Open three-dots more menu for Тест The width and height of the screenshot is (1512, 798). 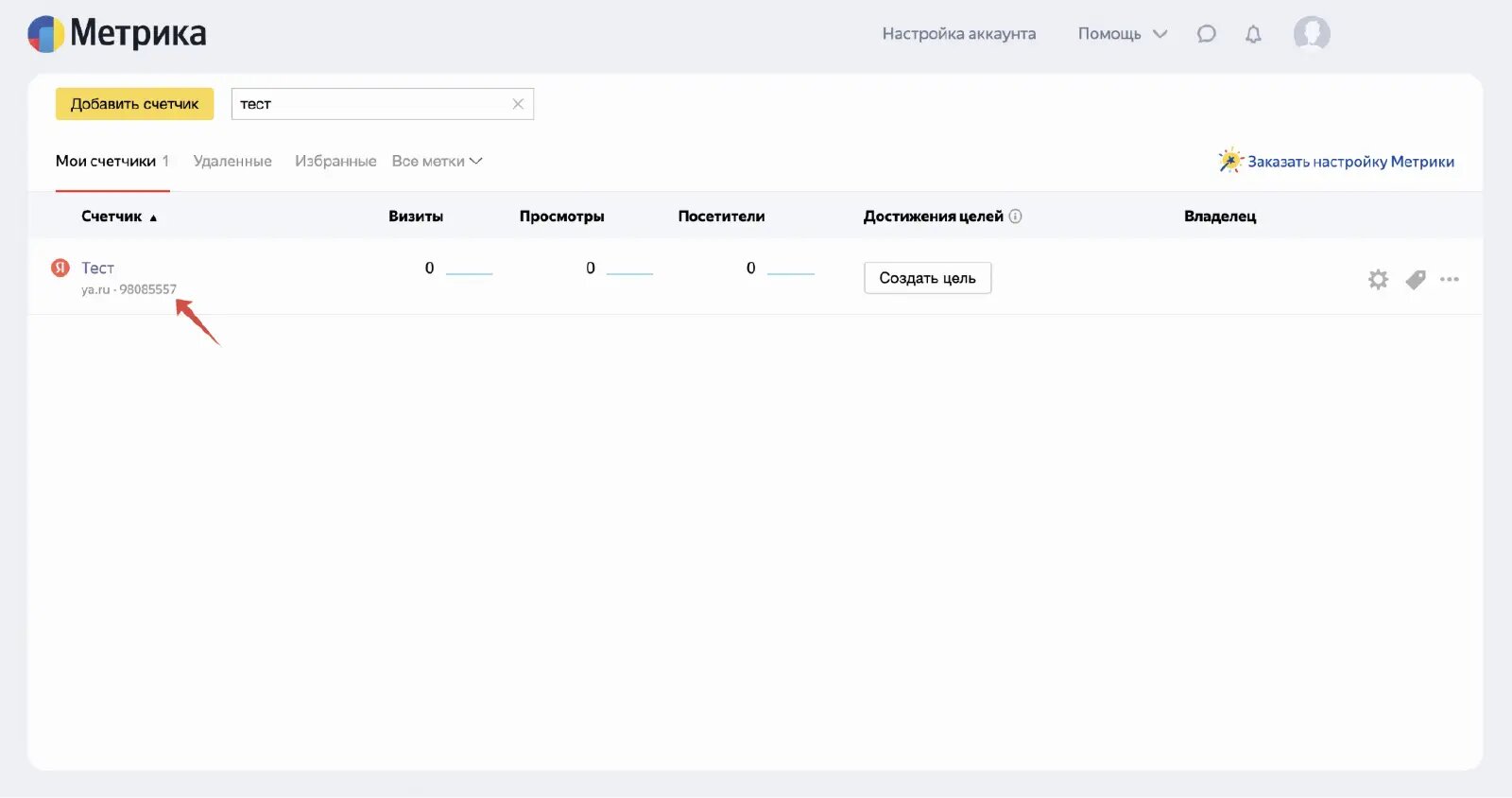[1450, 279]
